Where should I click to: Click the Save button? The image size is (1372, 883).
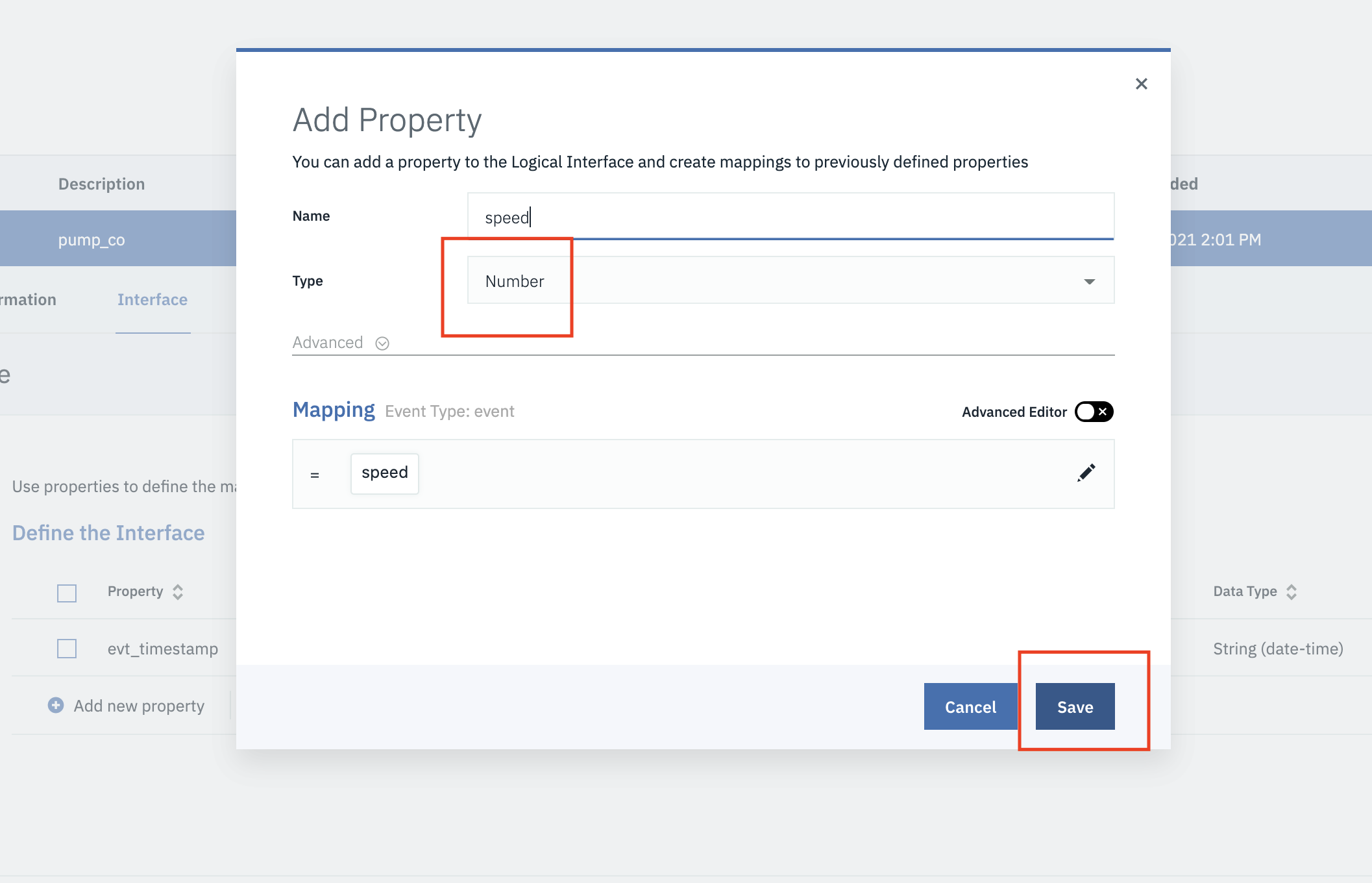(1075, 706)
